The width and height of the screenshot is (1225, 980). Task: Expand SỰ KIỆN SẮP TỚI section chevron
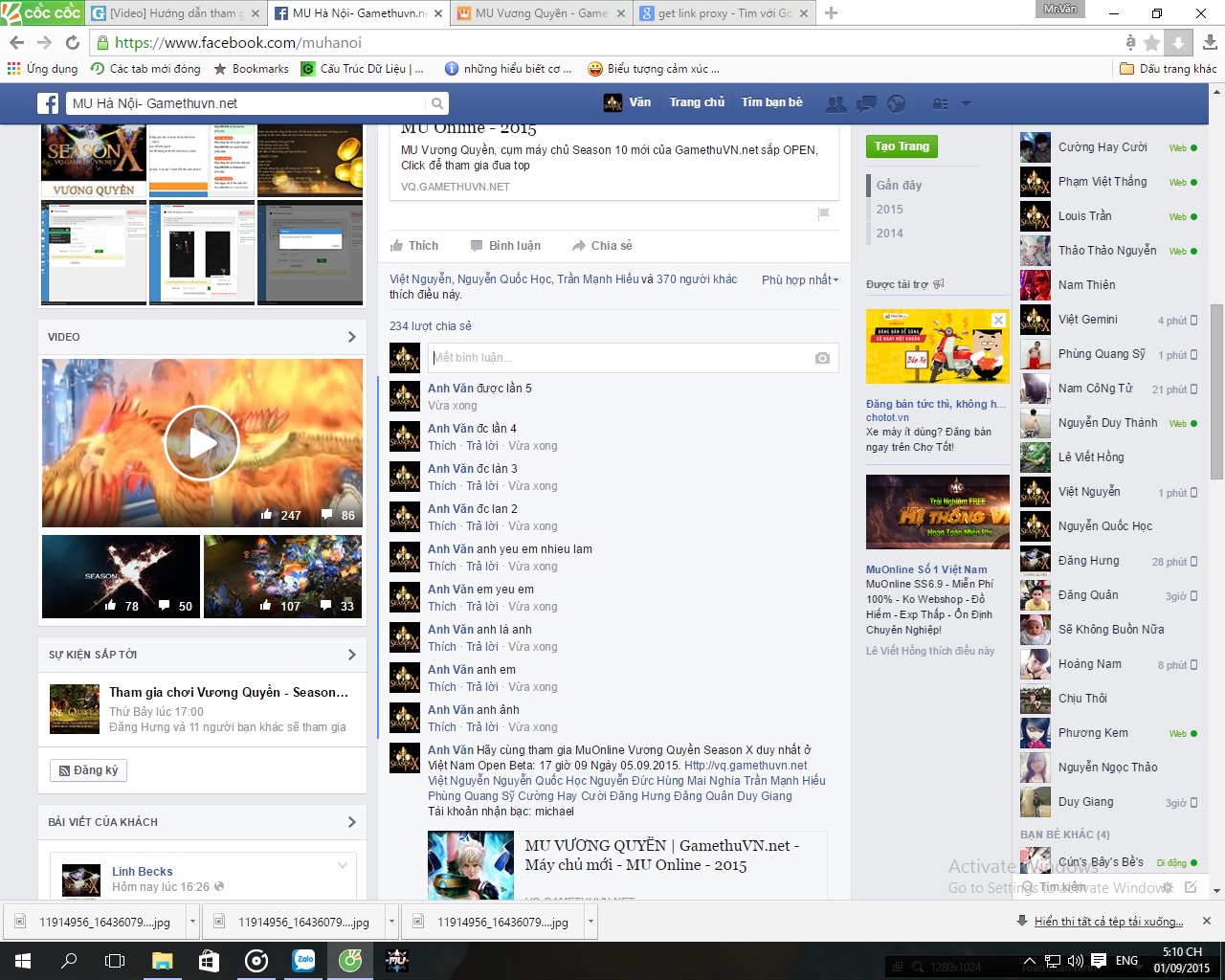pos(351,655)
